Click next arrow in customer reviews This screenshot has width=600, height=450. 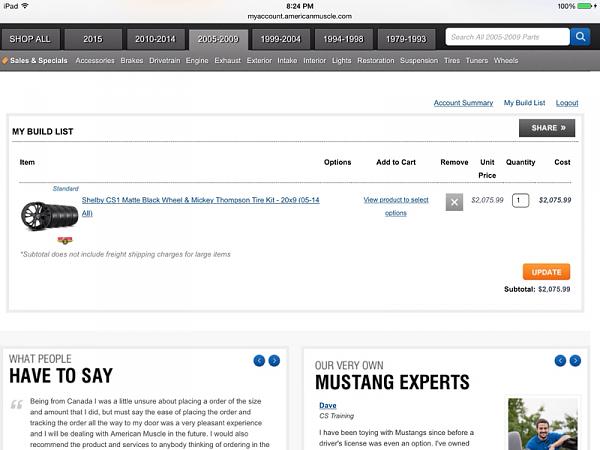[x=274, y=361]
